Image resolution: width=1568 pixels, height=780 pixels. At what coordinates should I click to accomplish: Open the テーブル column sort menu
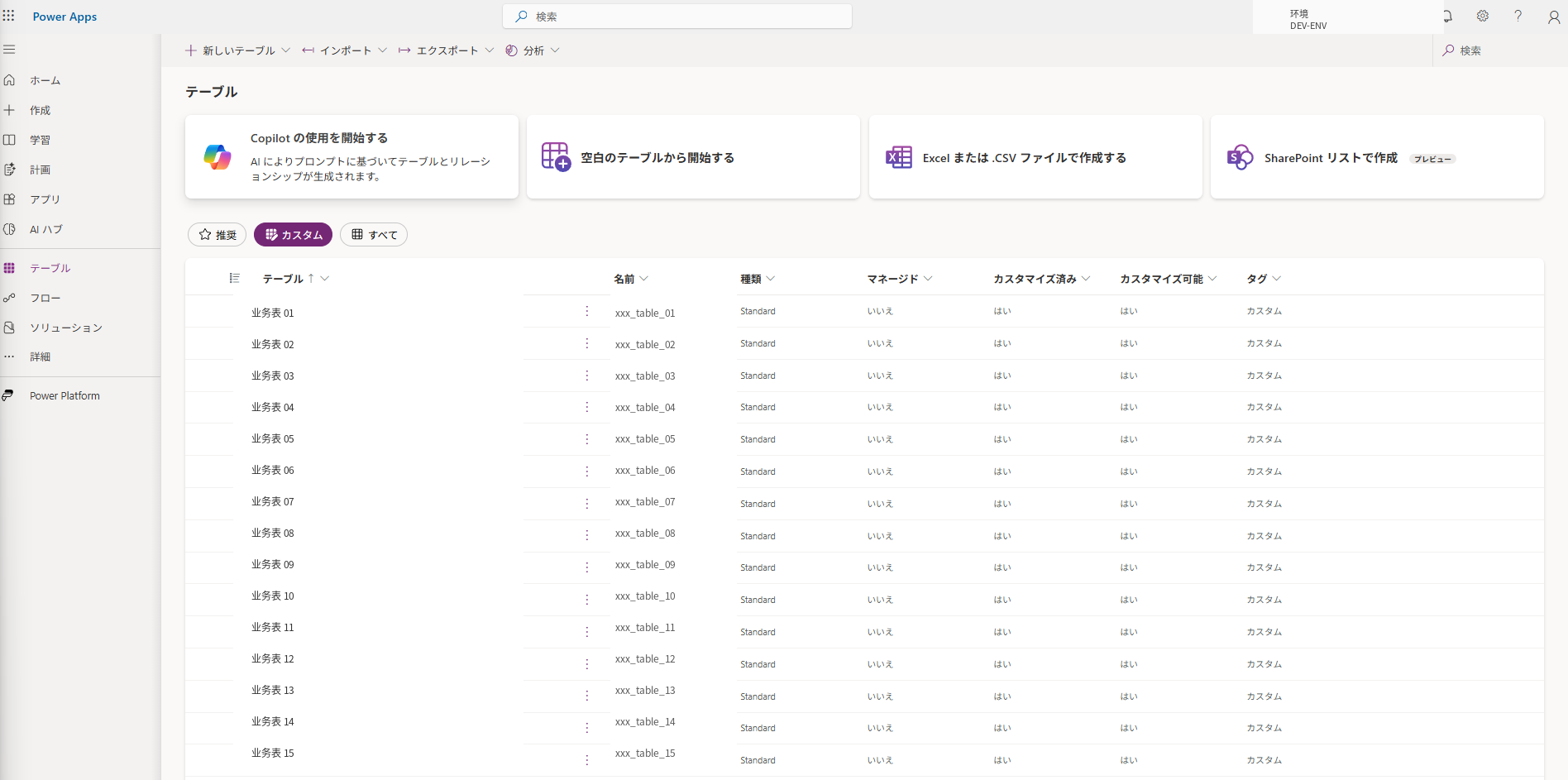(x=325, y=279)
